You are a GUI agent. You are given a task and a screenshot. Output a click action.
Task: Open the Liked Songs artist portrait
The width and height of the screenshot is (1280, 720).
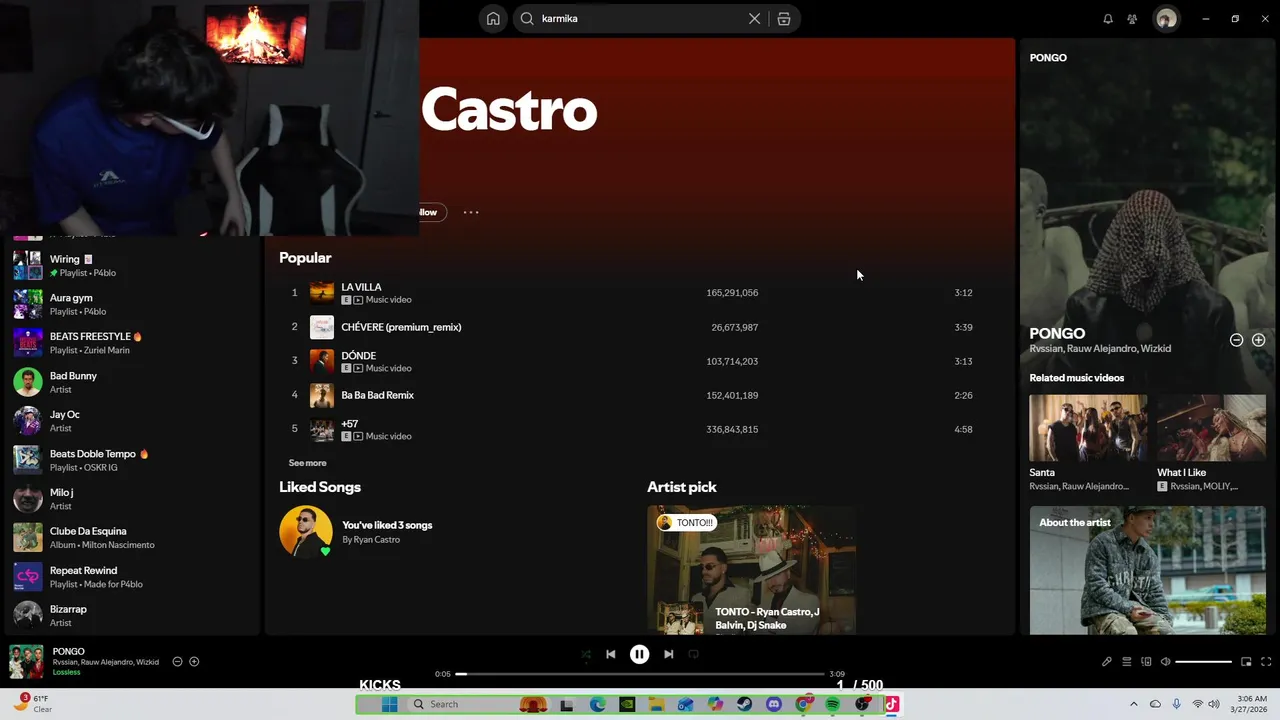[306, 531]
